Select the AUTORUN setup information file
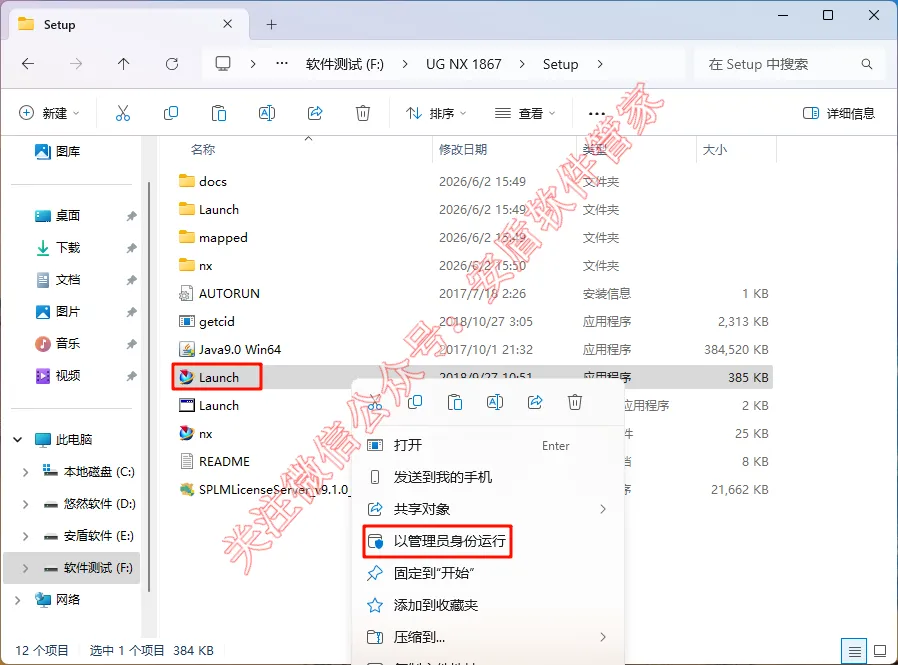Image resolution: width=898 pixels, height=665 pixels. [219, 293]
